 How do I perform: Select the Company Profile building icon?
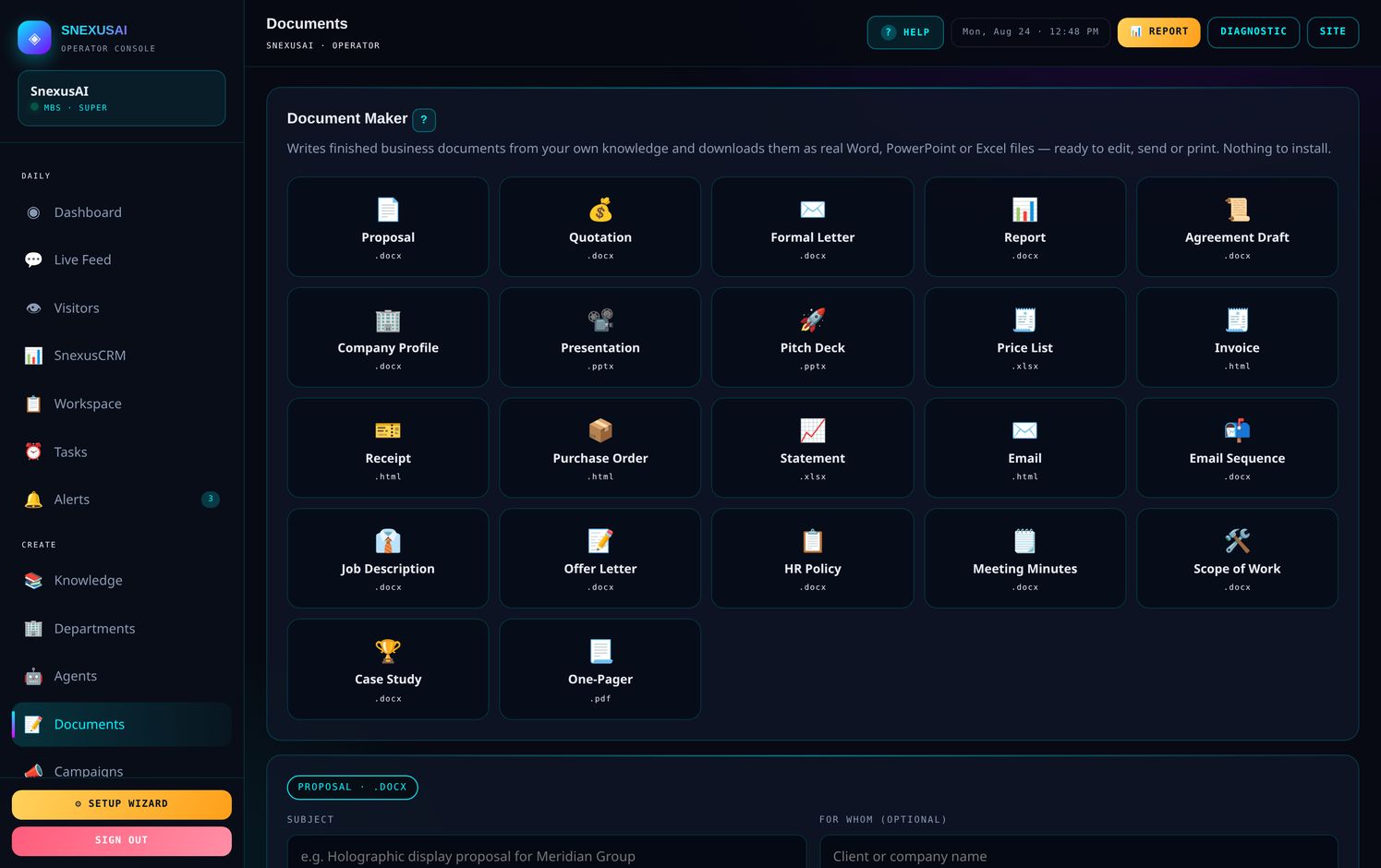click(388, 320)
